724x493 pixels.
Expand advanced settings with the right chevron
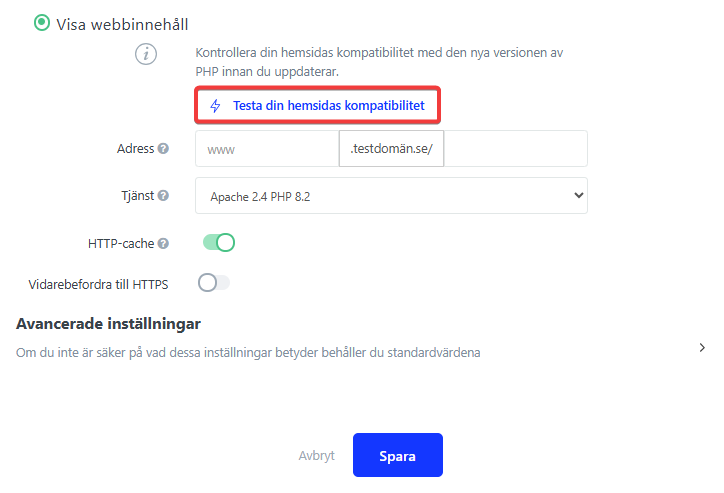[x=702, y=348]
